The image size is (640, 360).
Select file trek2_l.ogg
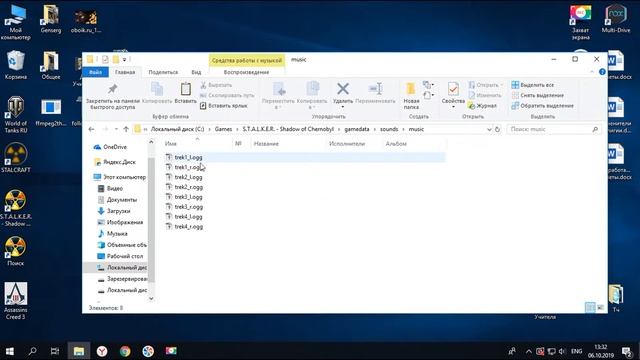pyautogui.click(x=188, y=177)
